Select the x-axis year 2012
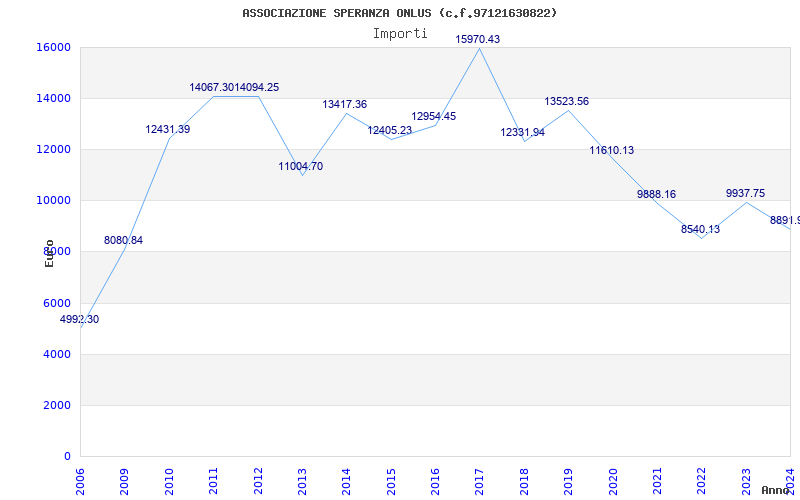 click(258, 482)
